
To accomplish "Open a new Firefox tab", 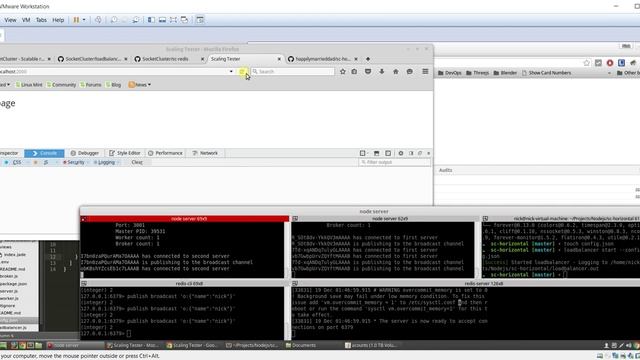I will (x=368, y=59).
